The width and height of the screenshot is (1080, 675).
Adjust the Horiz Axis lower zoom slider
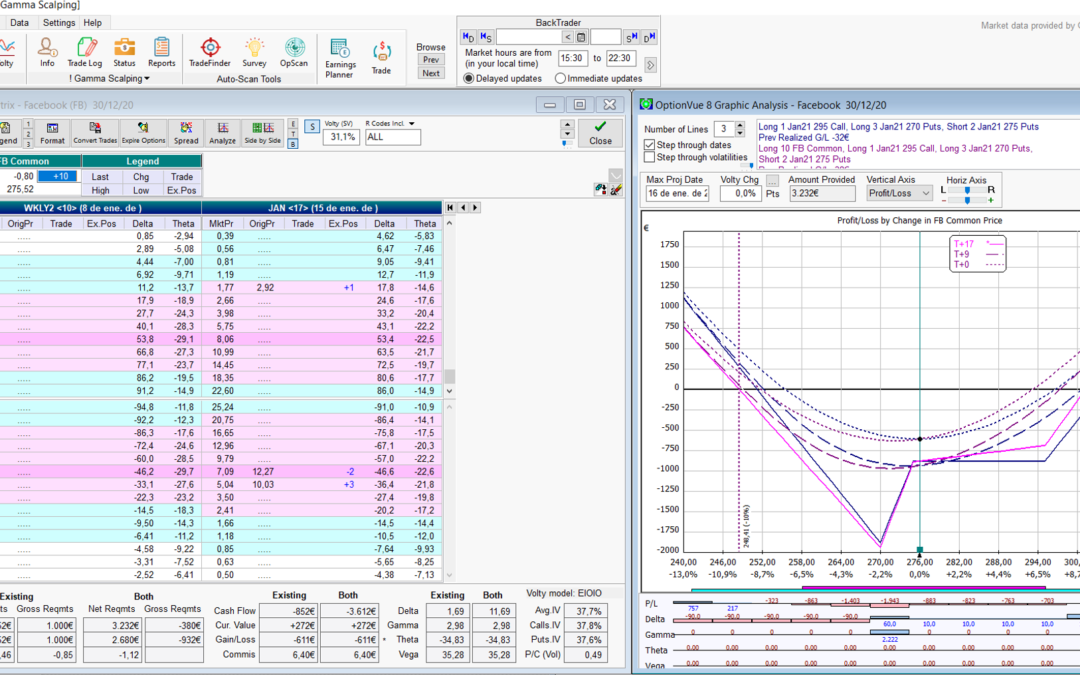(x=967, y=200)
